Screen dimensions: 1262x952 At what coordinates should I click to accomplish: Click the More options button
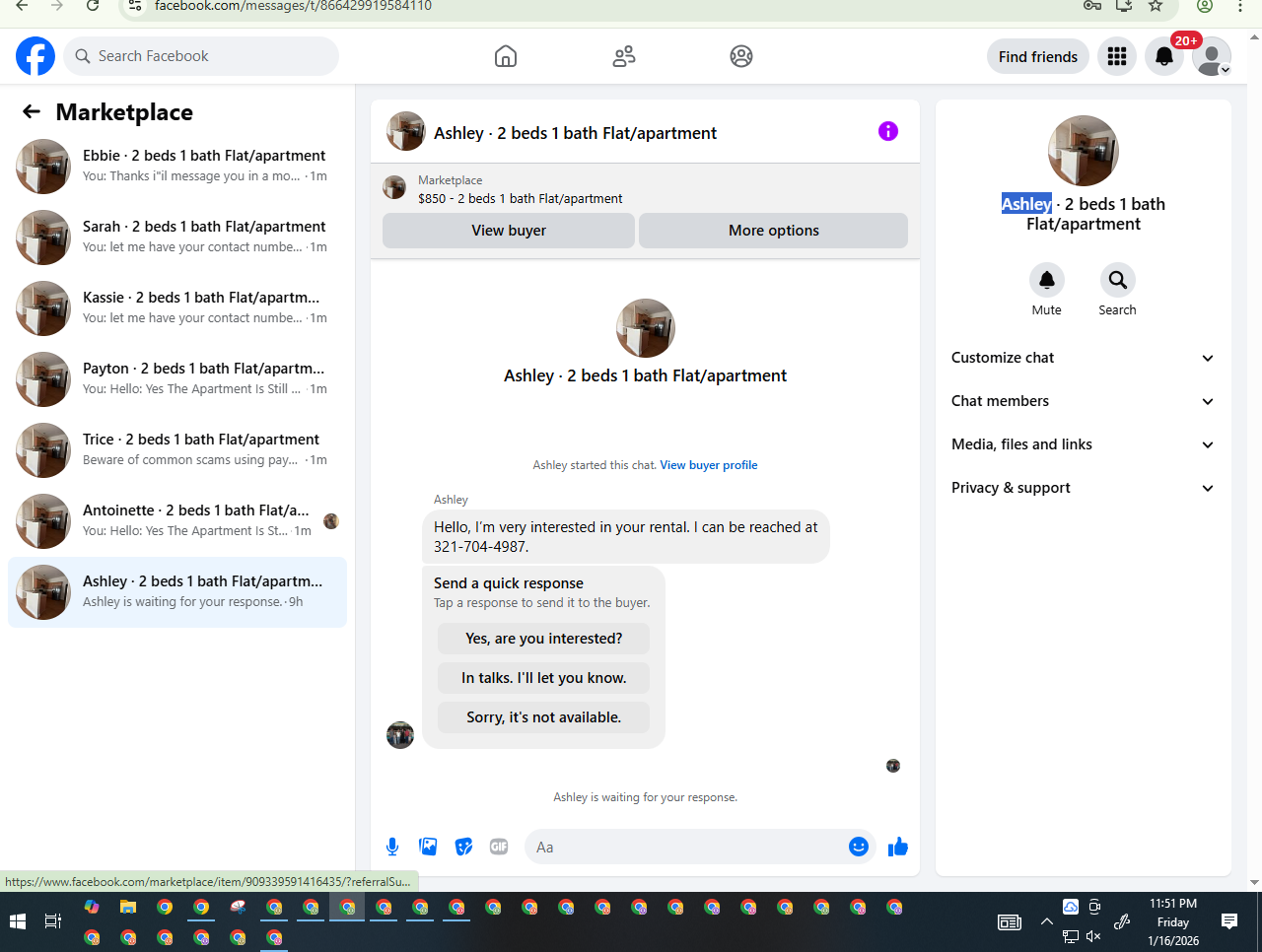[774, 231]
